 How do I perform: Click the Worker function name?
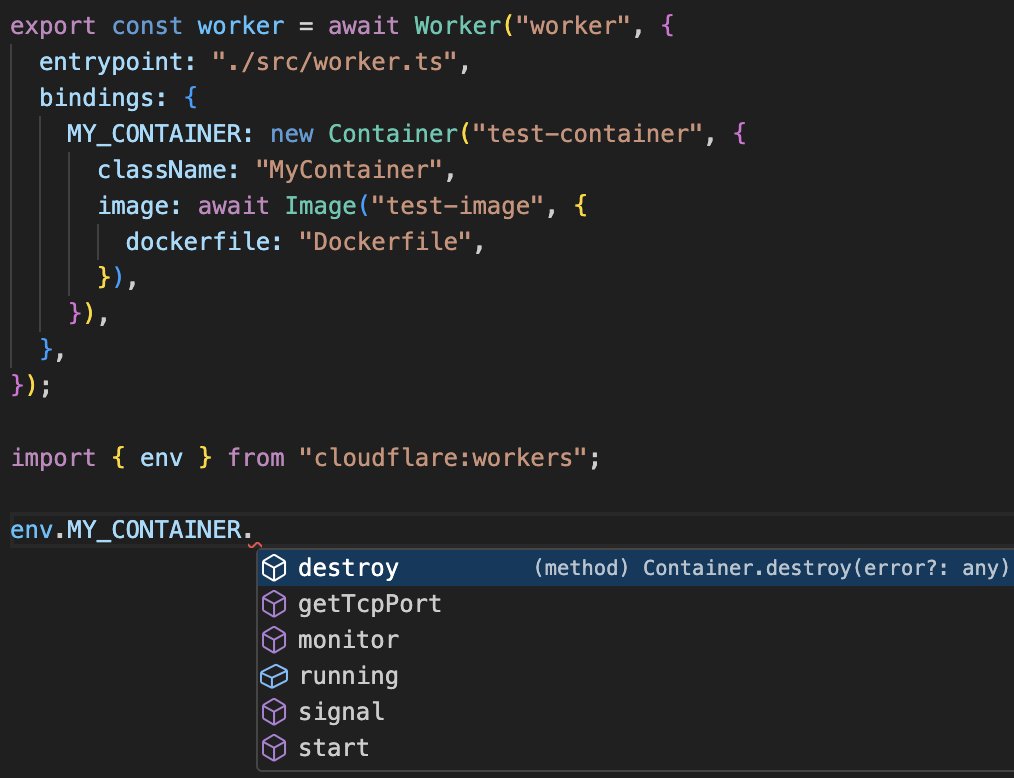pyautogui.click(x=457, y=26)
